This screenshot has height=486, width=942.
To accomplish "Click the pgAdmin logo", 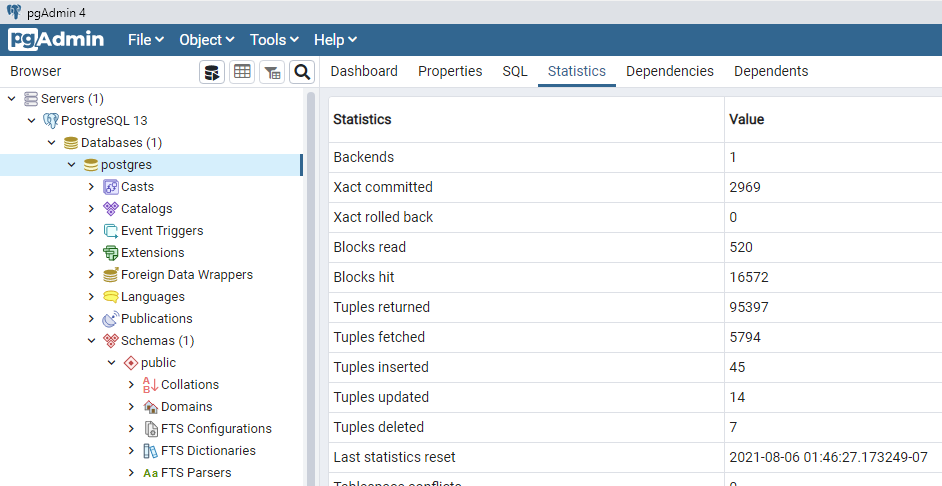I will (x=56, y=40).
